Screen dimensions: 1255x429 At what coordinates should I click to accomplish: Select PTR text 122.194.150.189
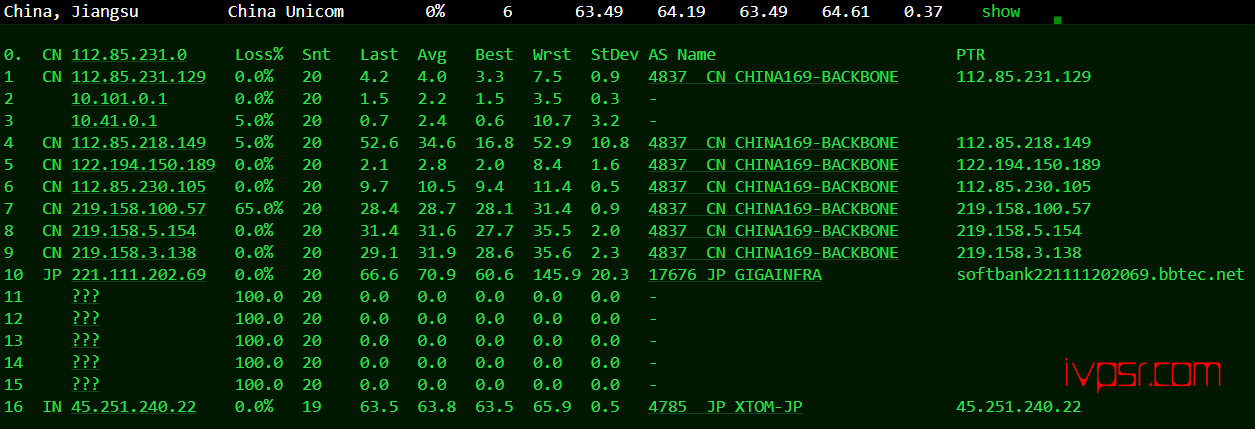tap(1029, 165)
